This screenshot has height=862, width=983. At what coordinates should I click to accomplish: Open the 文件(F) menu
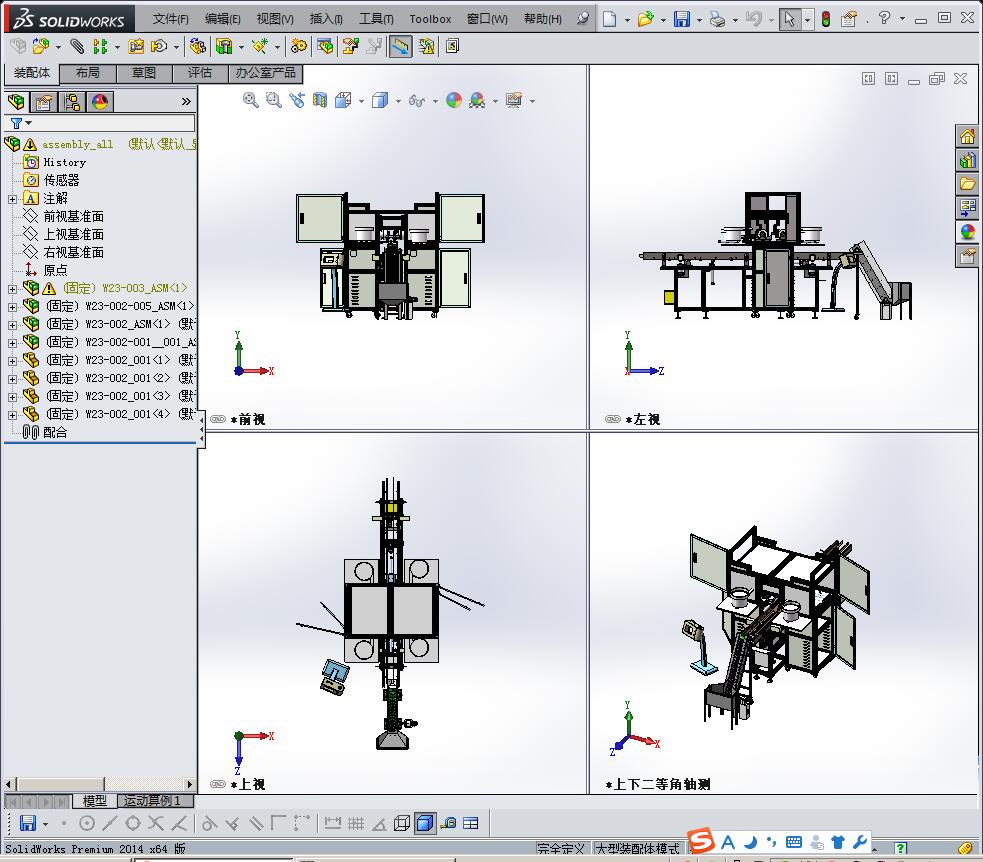click(x=171, y=19)
